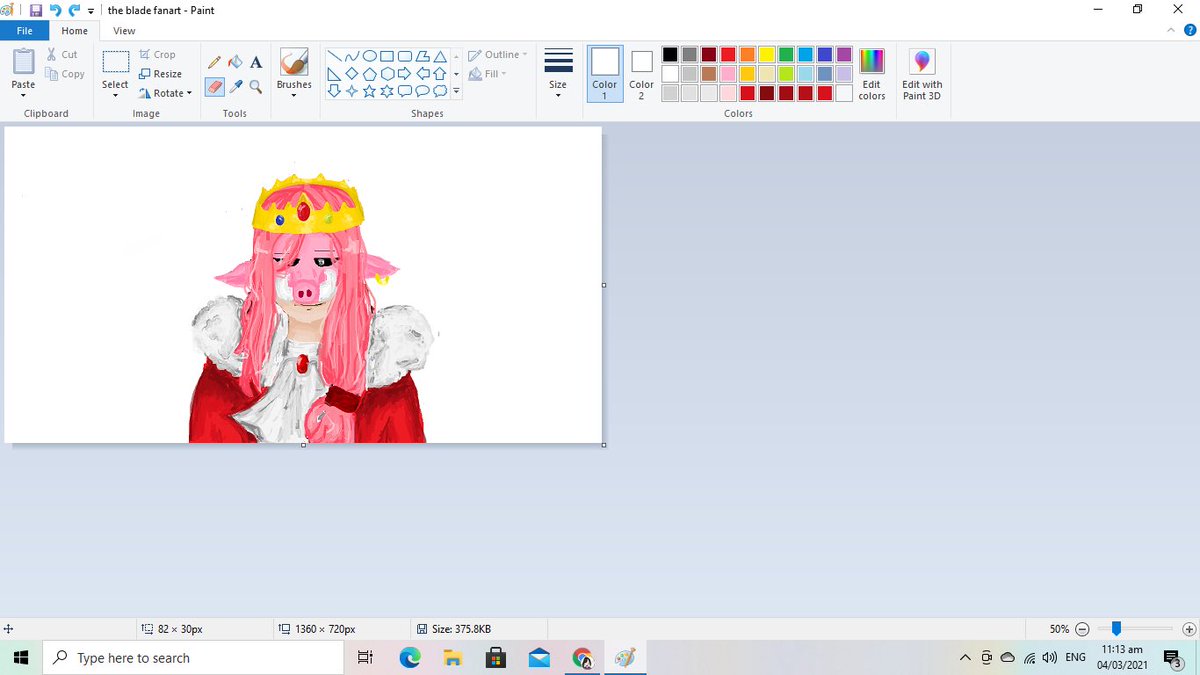
Task: Choose the Line shape
Action: pos(335,56)
